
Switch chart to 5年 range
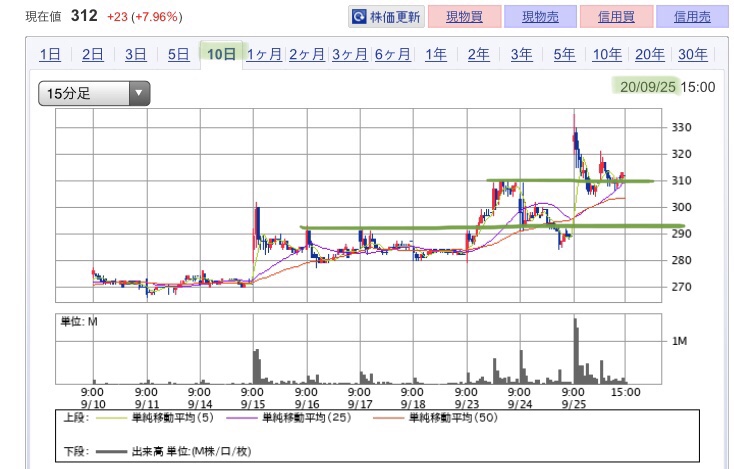point(565,54)
